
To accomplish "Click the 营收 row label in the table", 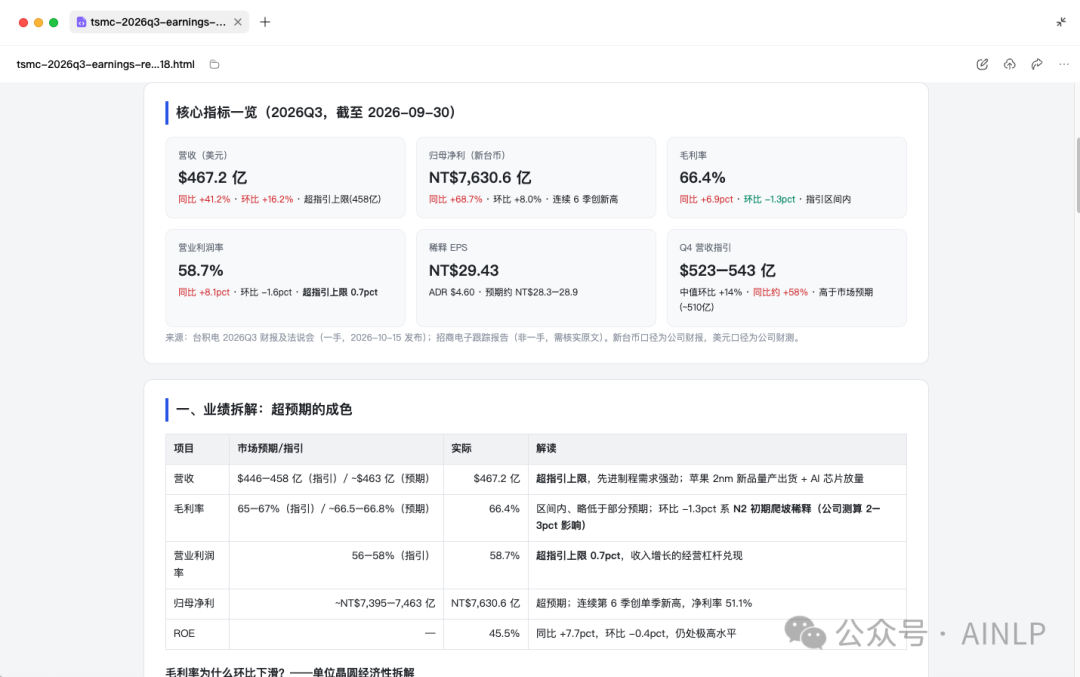I will click(x=184, y=479).
